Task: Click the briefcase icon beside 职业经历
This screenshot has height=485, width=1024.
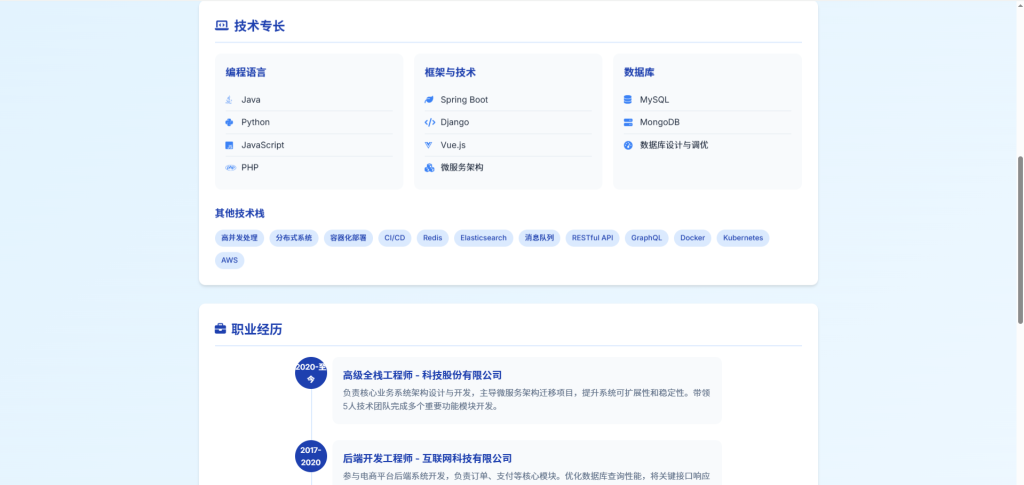Action: [x=220, y=329]
